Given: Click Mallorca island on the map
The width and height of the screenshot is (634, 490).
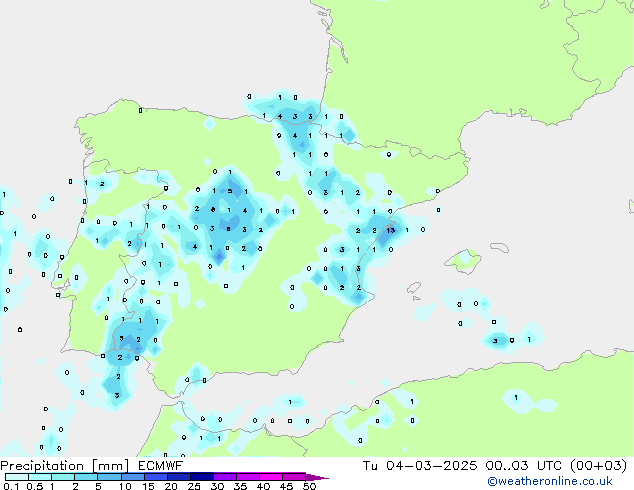Looking at the screenshot, I should pyautogui.click(x=463, y=262).
